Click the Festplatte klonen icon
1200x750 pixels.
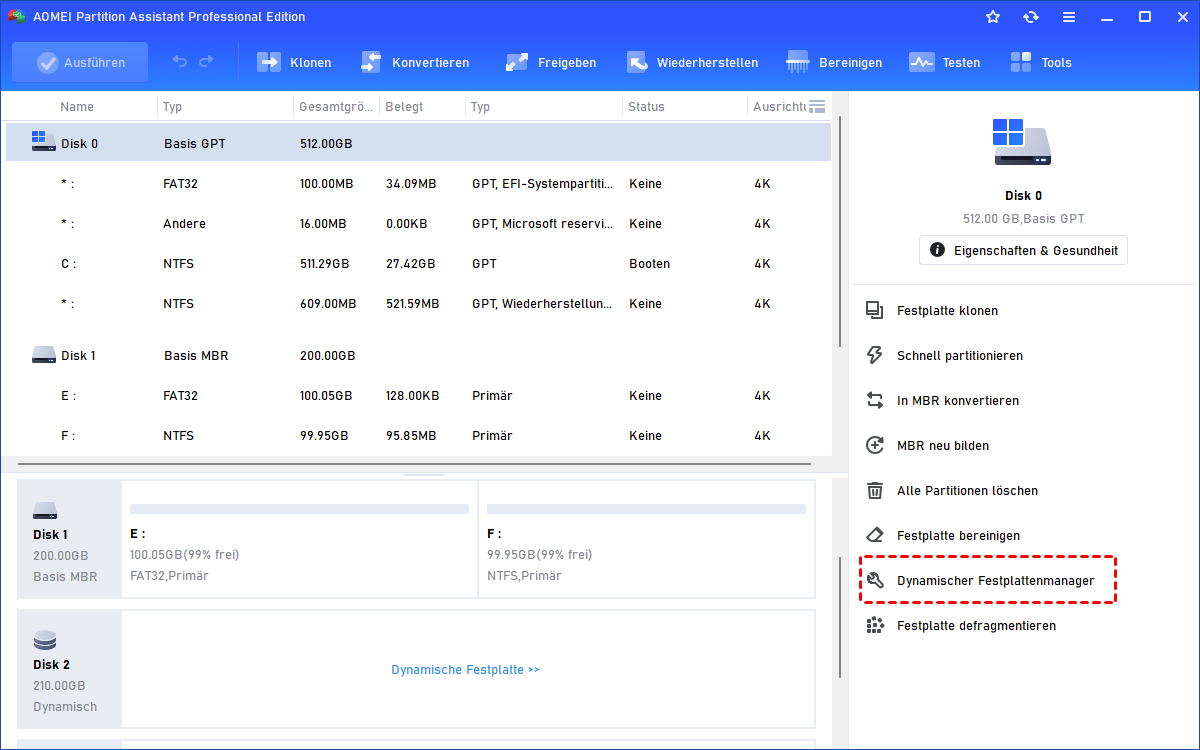(x=875, y=311)
